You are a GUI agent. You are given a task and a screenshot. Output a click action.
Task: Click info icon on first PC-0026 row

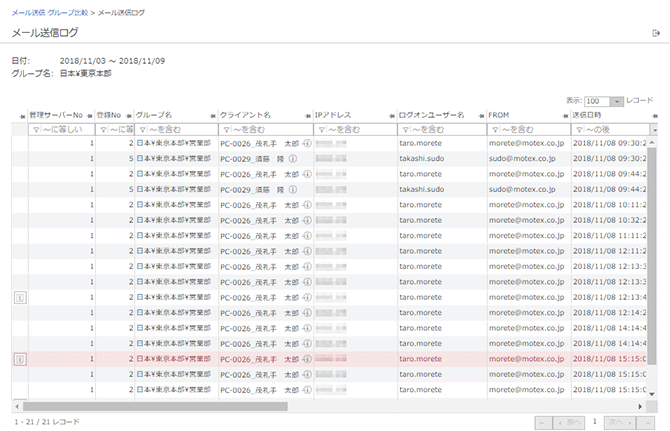[x=306, y=143]
